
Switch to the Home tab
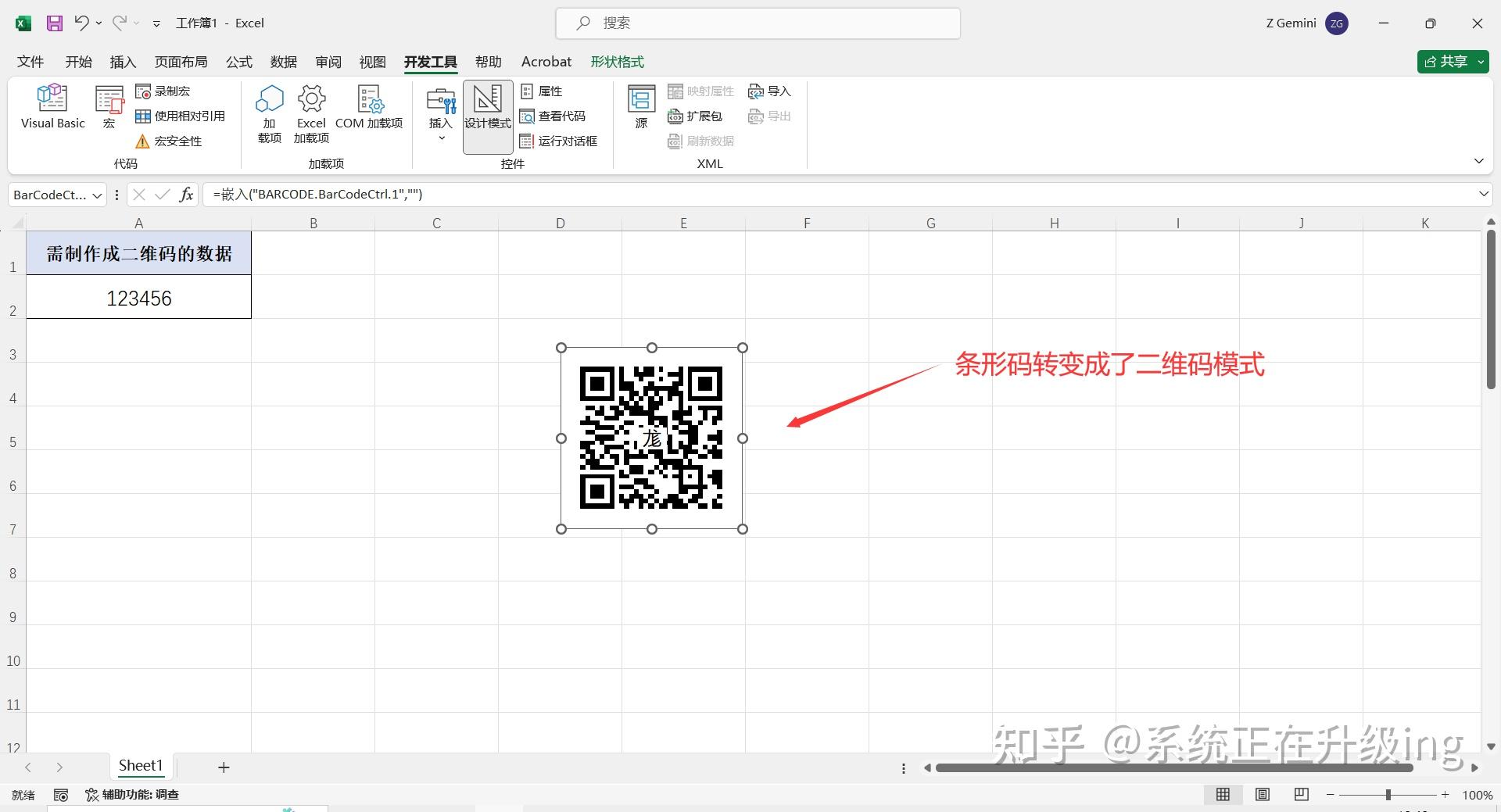pos(78,62)
